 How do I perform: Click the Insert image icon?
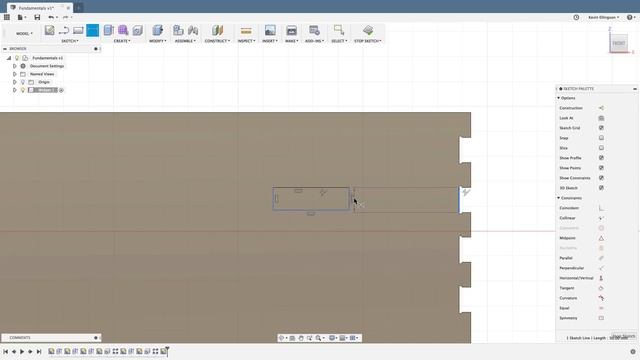(x=270, y=30)
